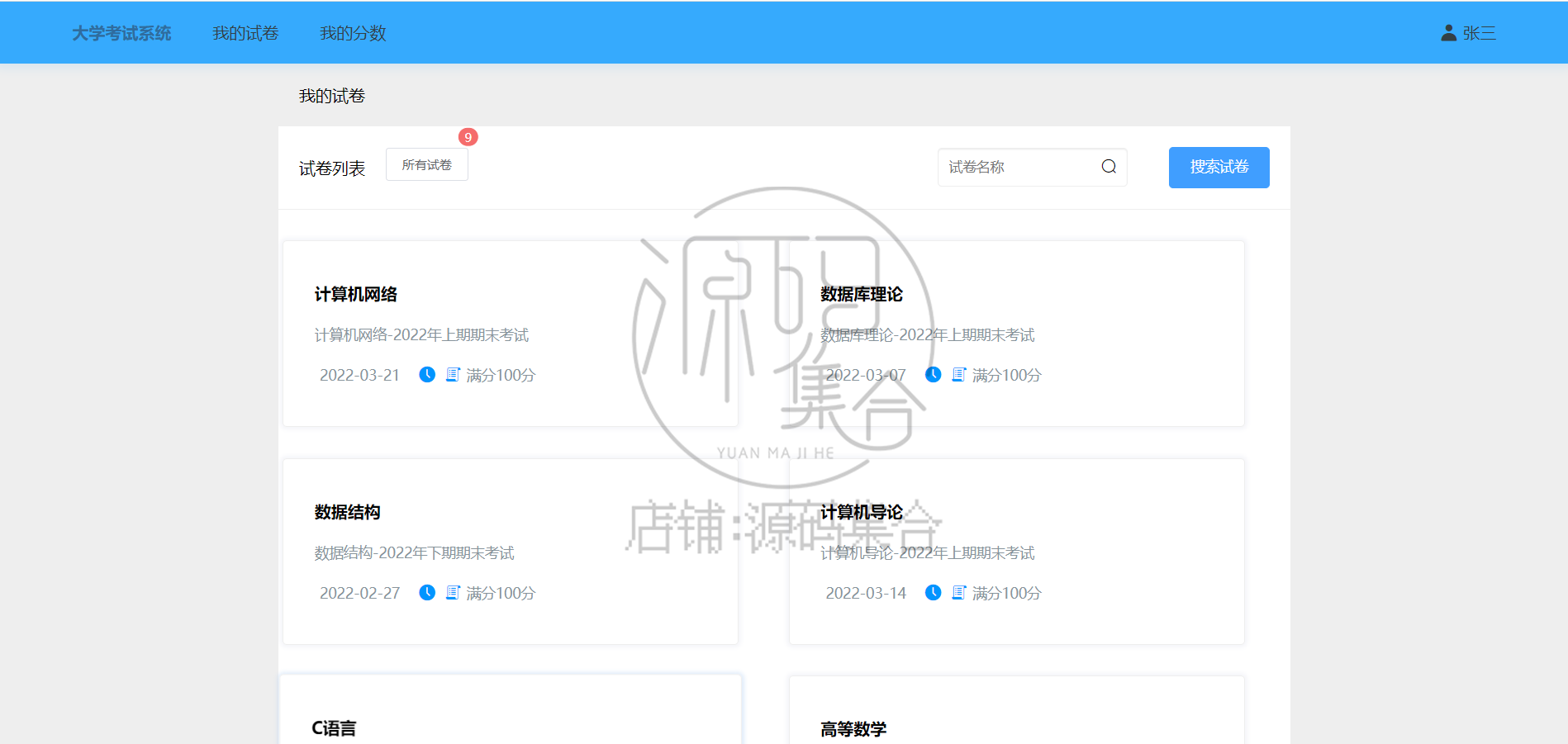Click 满分100分 on 数据库理论 card
The image size is (1568, 744).
[x=1006, y=375]
